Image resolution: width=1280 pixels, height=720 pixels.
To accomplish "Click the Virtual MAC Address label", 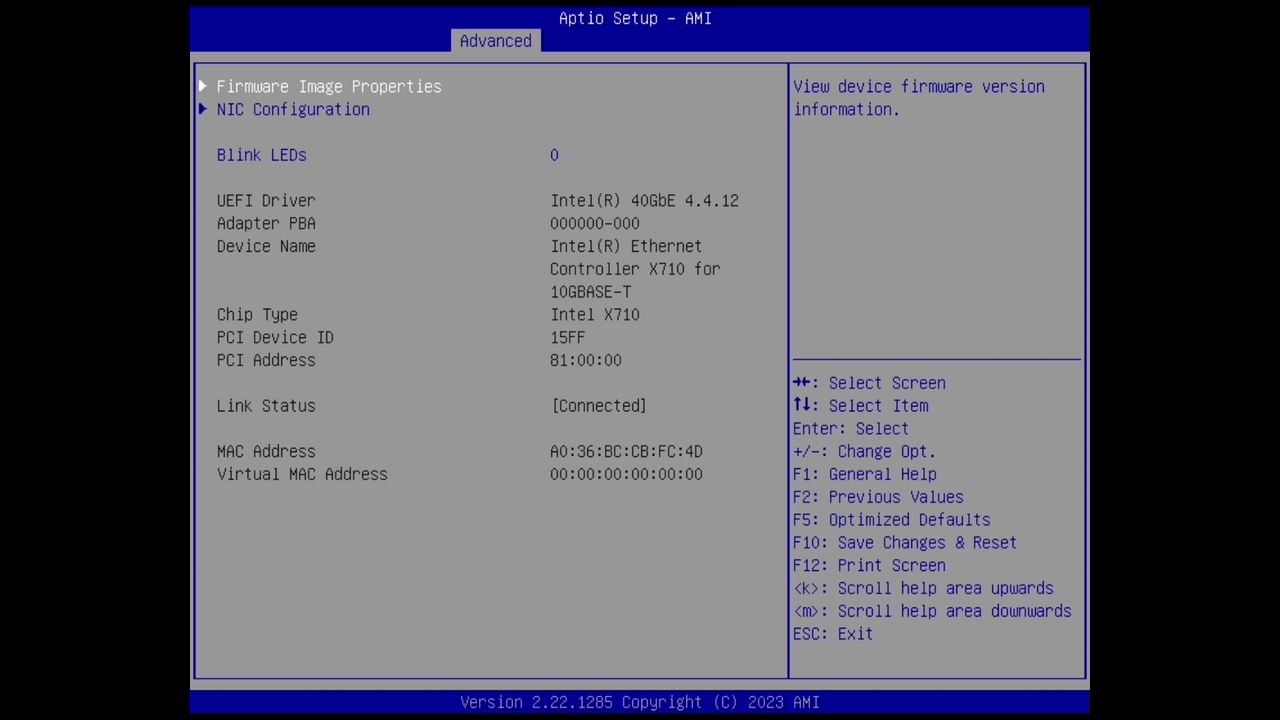I will click(x=302, y=474).
